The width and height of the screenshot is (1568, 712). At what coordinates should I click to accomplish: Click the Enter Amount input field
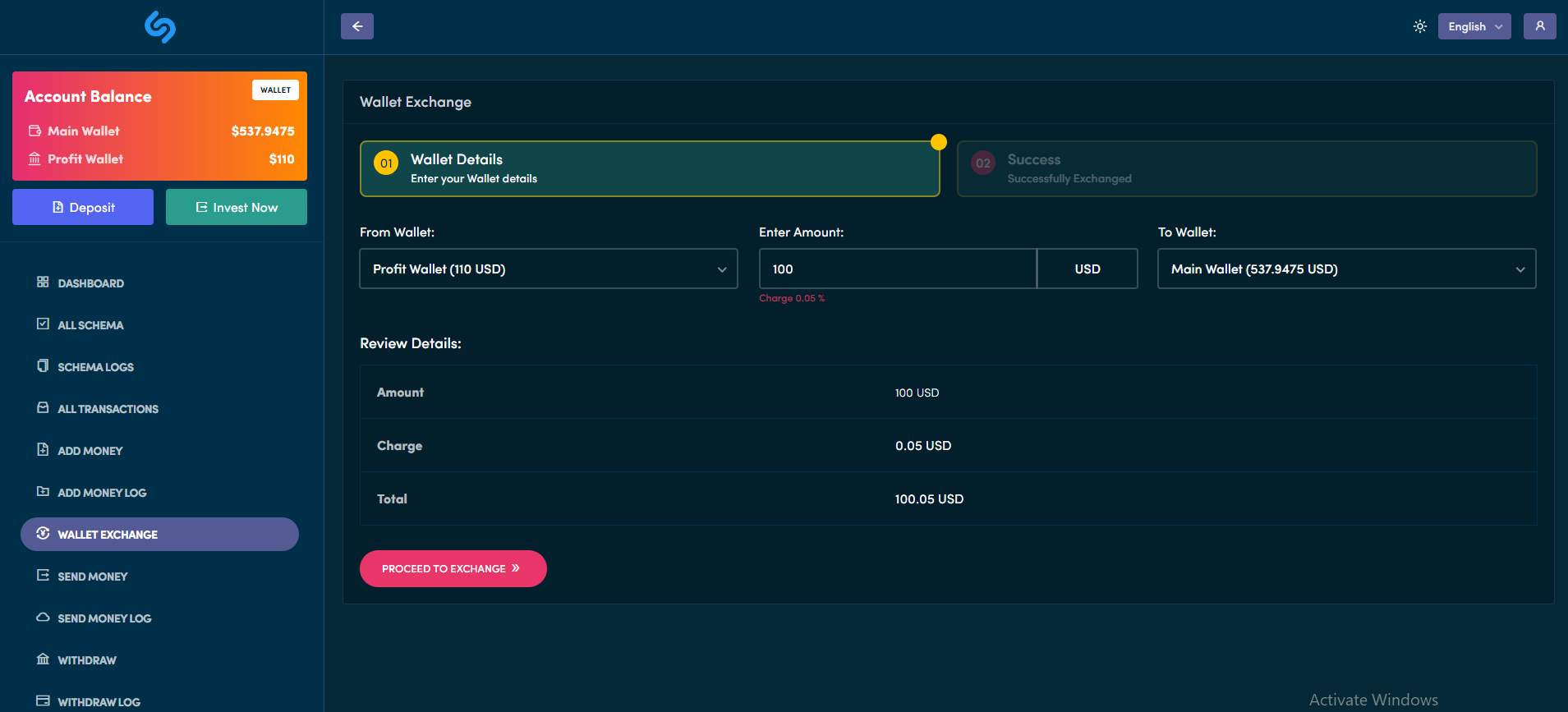(x=897, y=269)
